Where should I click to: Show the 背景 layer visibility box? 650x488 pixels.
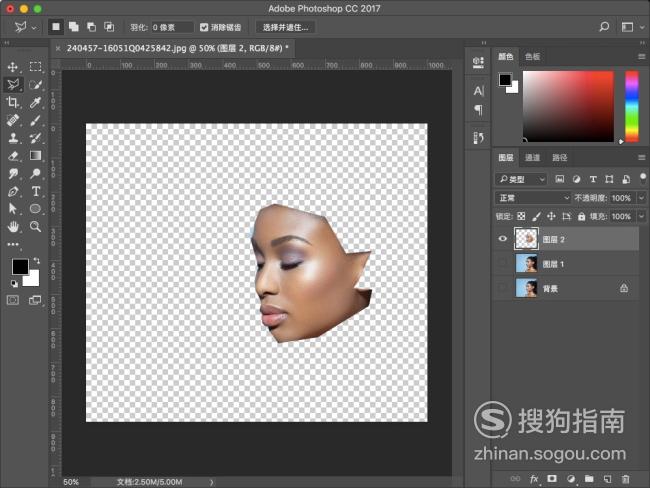[503, 288]
